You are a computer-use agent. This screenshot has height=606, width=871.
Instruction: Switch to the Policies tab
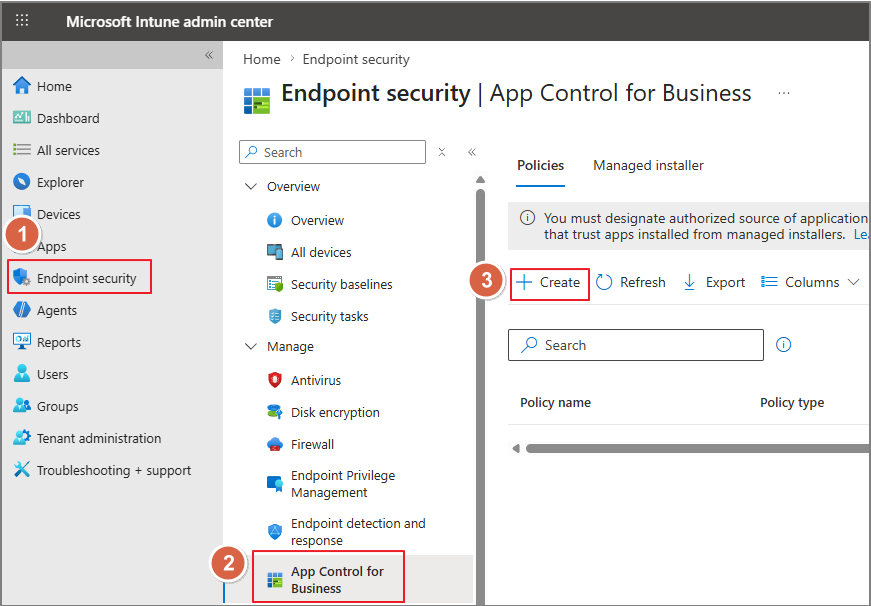point(540,166)
